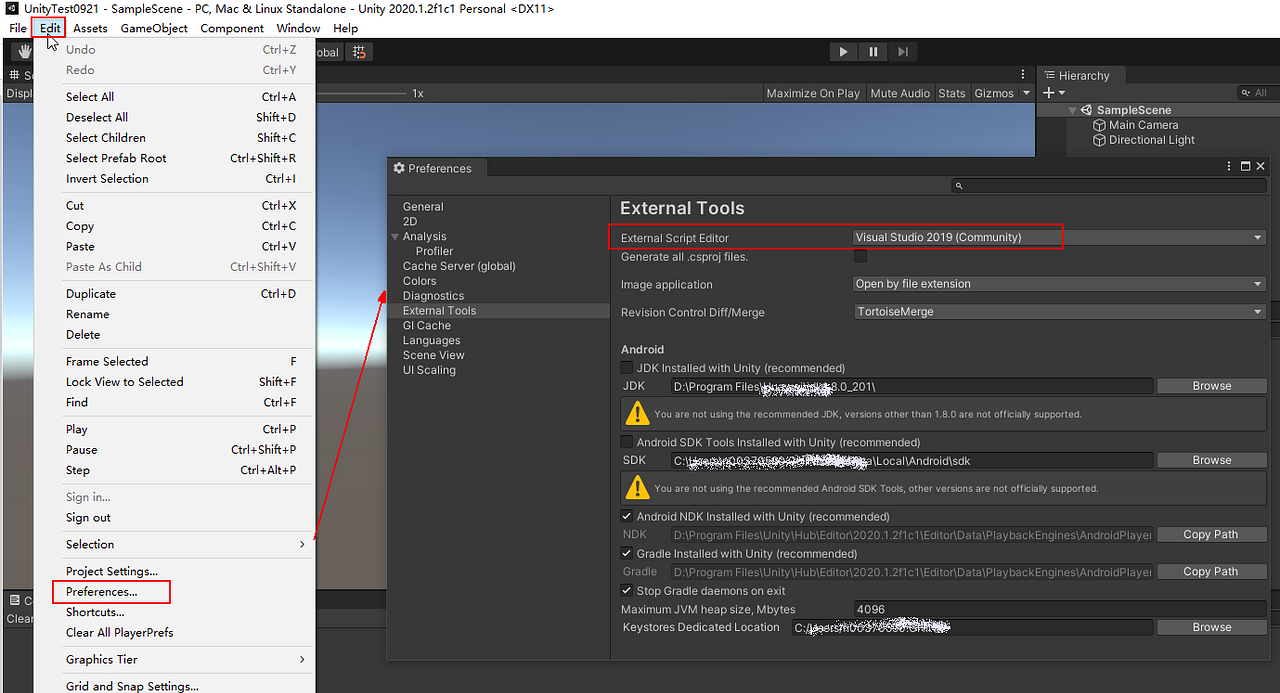
Task: Click Browse next to the JDK path
Action: [x=1211, y=385]
